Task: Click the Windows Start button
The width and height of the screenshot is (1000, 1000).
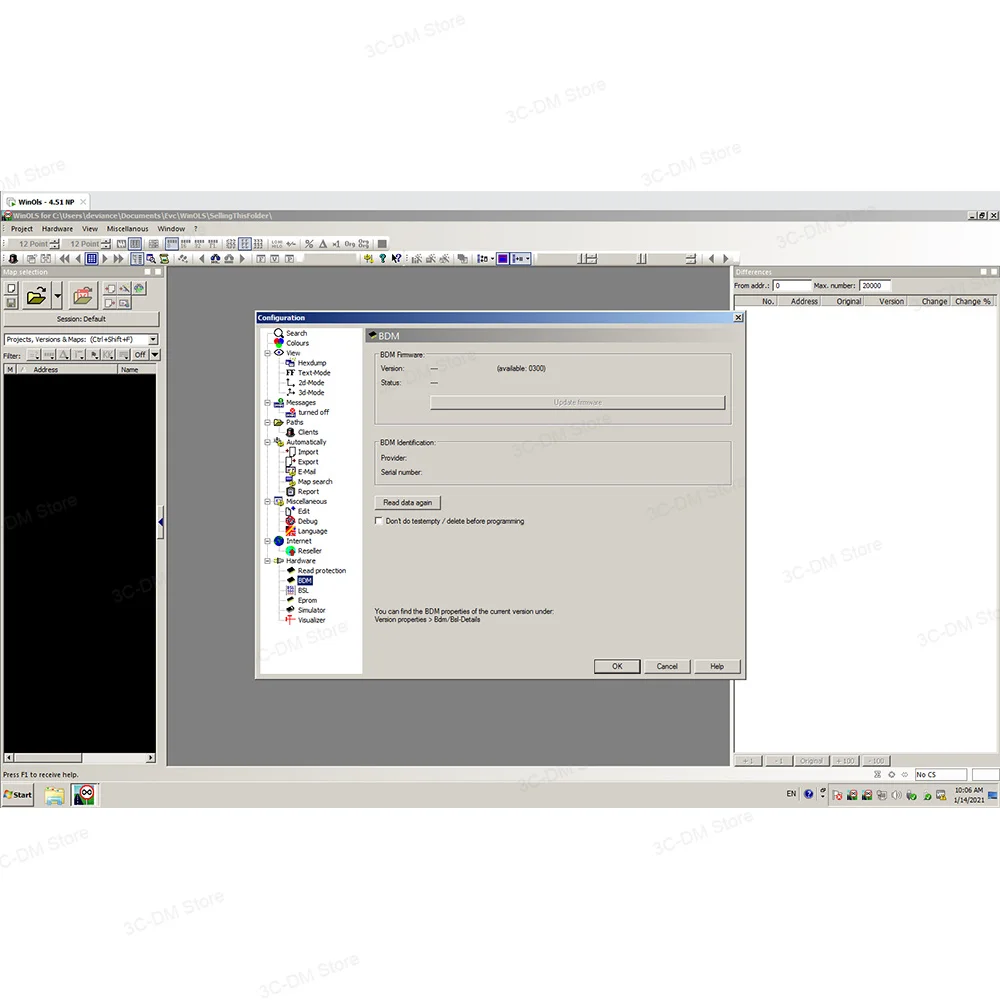Action: click(18, 795)
